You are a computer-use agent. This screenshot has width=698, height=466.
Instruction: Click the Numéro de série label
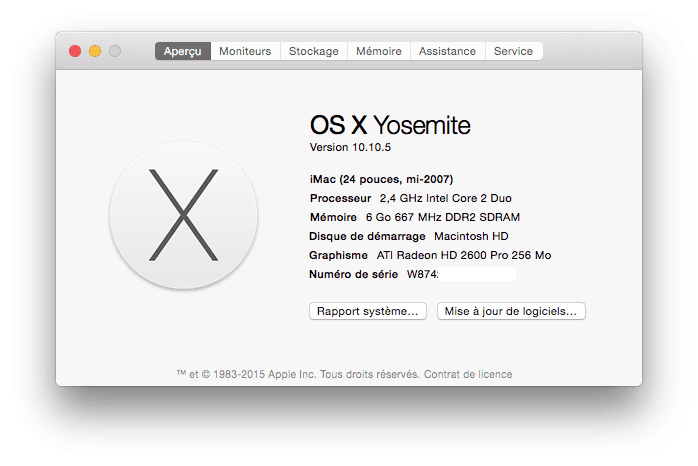pyautogui.click(x=353, y=274)
